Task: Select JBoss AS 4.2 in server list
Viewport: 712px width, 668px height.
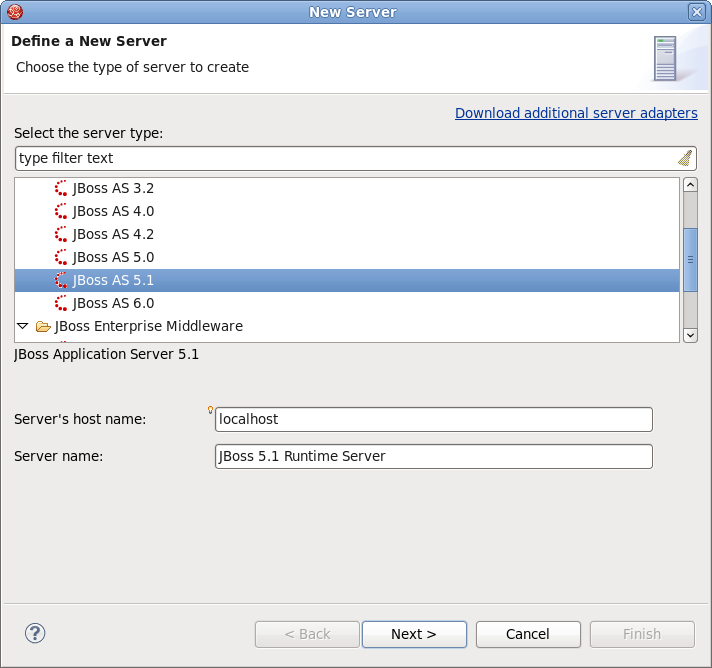Action: tap(113, 234)
